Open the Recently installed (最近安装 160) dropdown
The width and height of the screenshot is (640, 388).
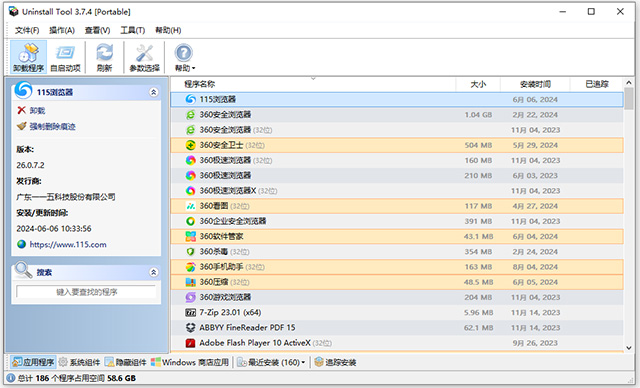(271, 362)
